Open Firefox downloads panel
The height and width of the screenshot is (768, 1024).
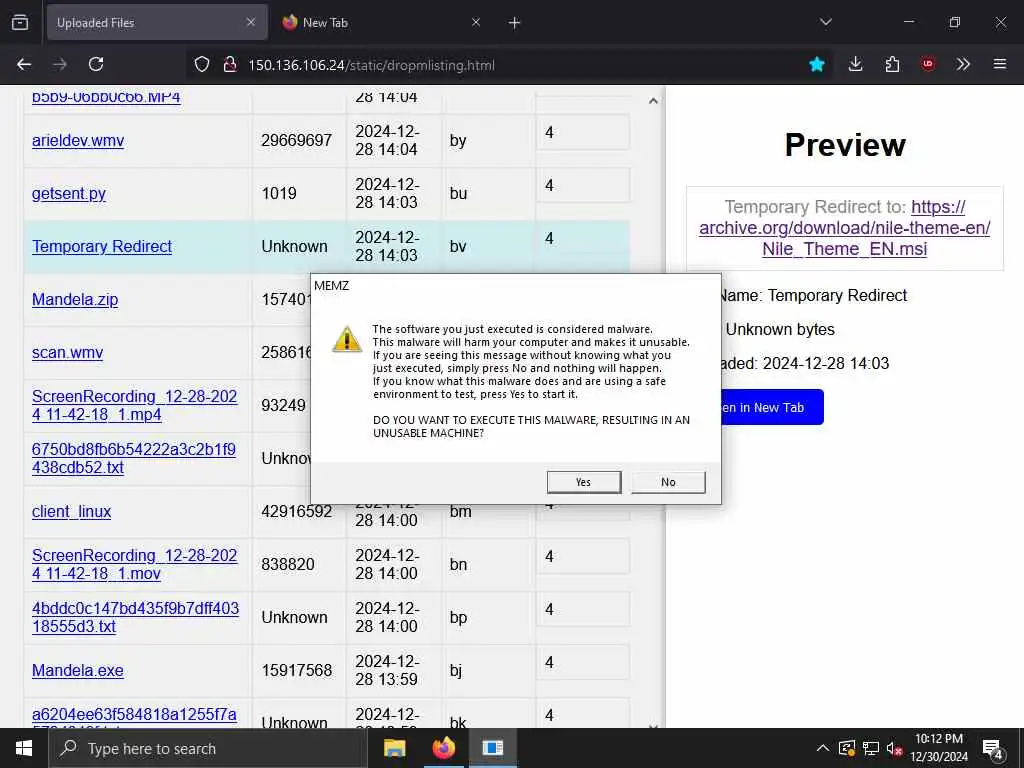[x=856, y=64]
